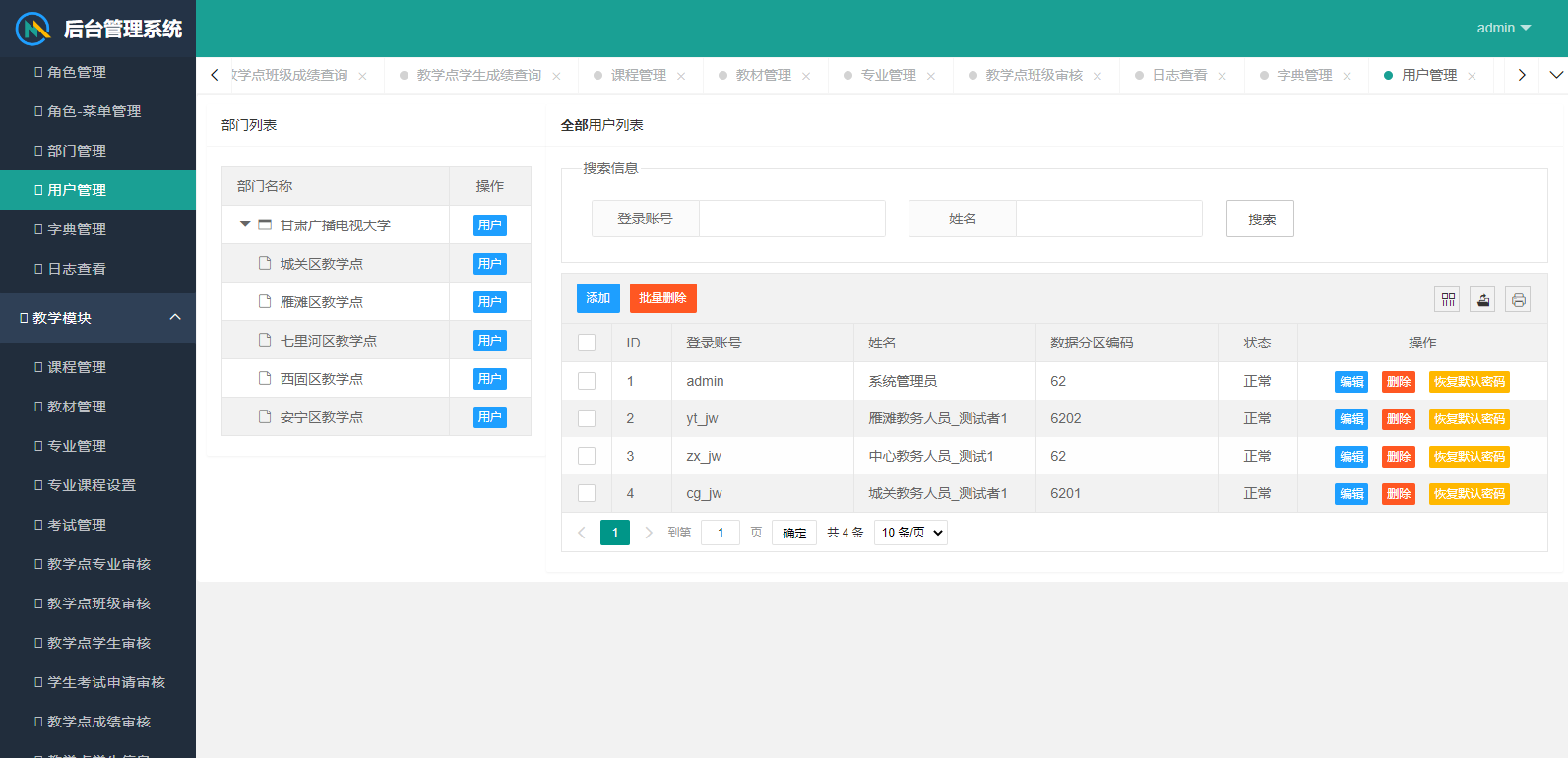This screenshot has height=758, width=1568.
Task: Click the file icon beside 安宁区教学点
Action: [265, 416]
